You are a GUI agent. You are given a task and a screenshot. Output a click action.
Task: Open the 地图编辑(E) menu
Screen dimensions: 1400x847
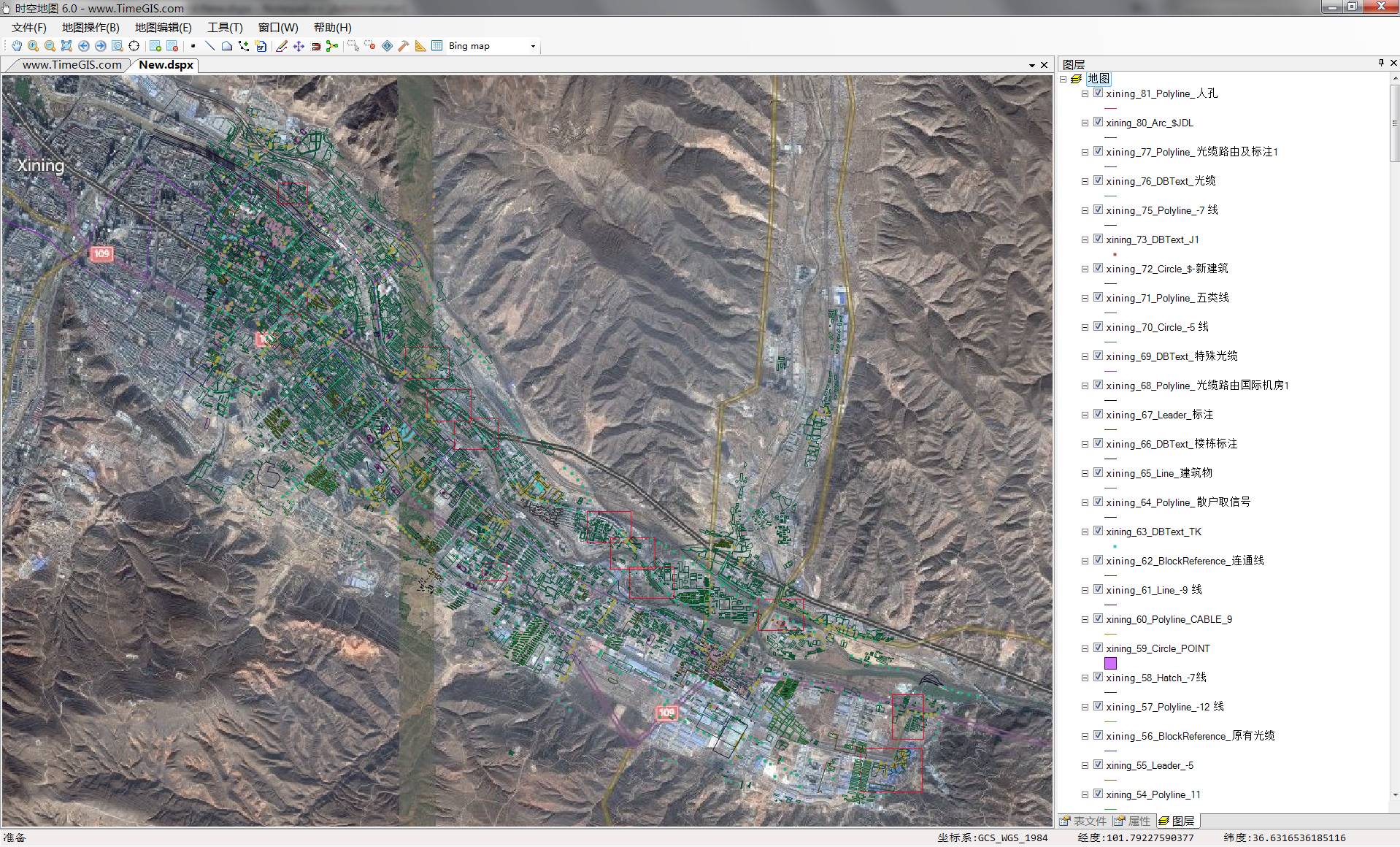click(x=163, y=28)
